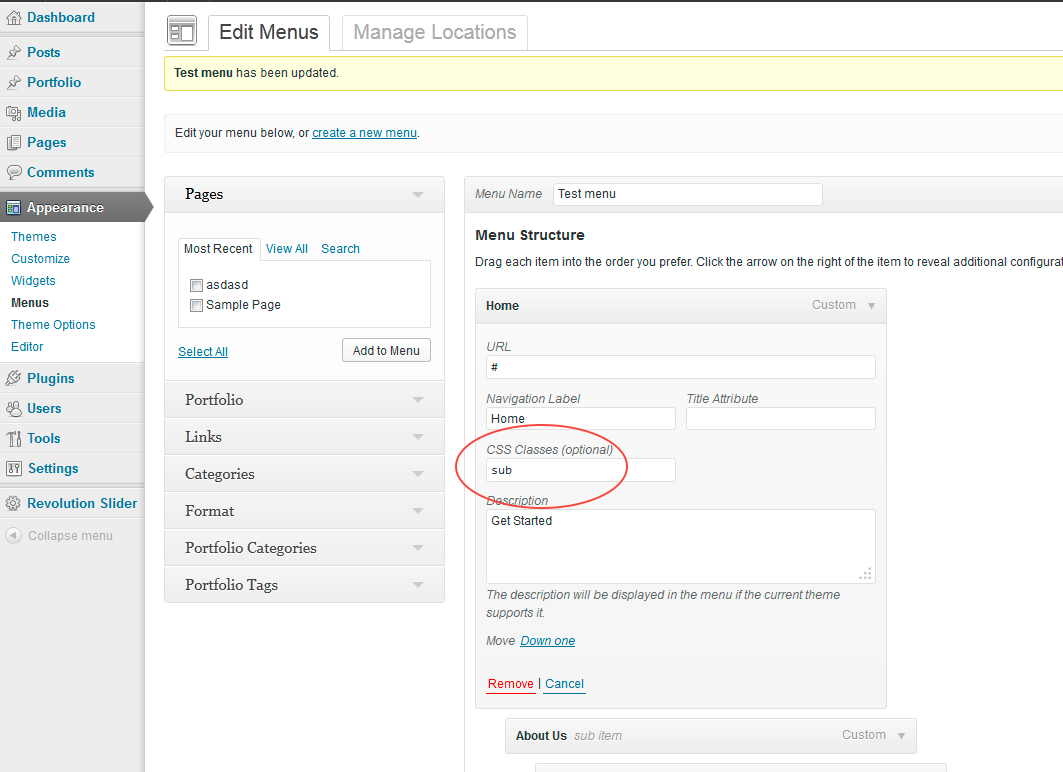Focus the Menu Name input field

coord(687,195)
